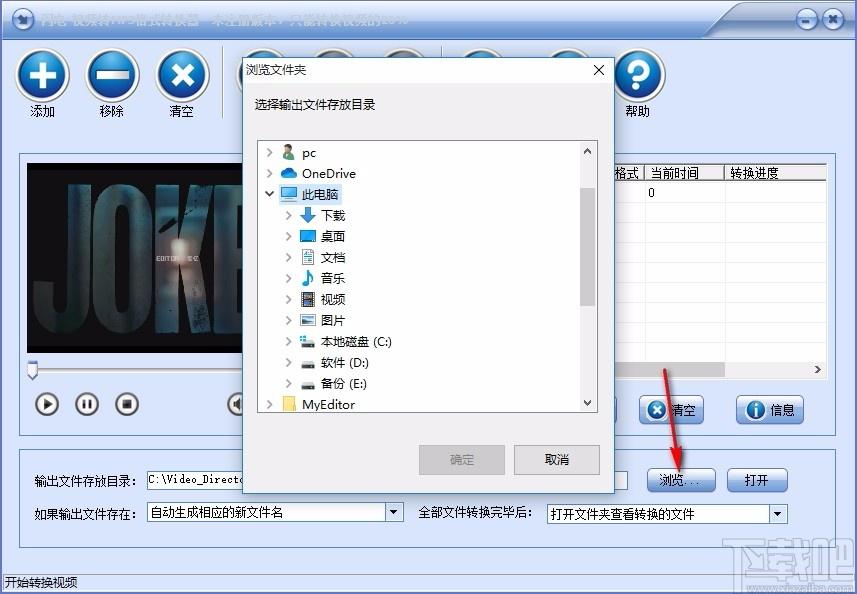Expand the 音乐 folder node
Viewport: 857px width, 594px height.
[x=289, y=278]
